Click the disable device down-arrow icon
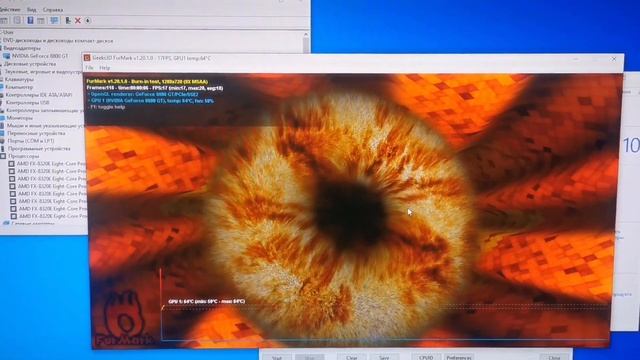Image resolution: width=640 pixels, height=360 pixels. pyautogui.click(x=87, y=20)
